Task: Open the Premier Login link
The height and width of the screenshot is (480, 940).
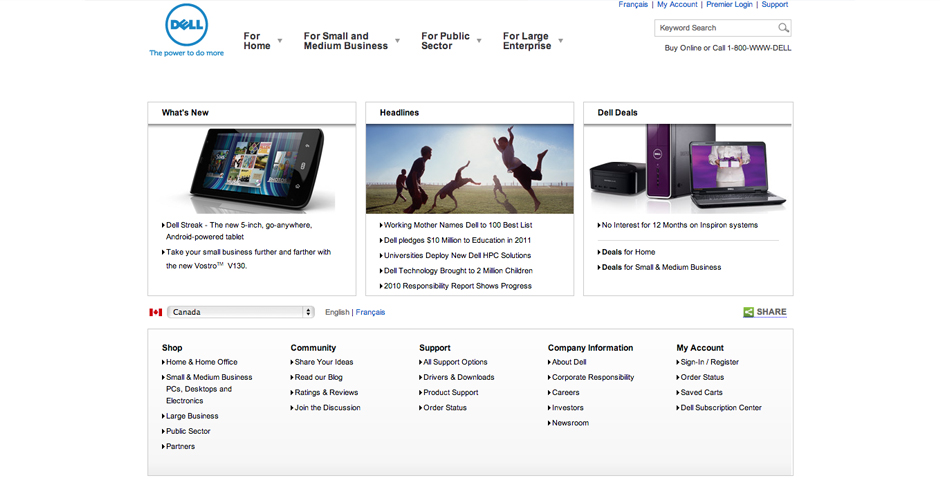Action: click(x=729, y=4)
